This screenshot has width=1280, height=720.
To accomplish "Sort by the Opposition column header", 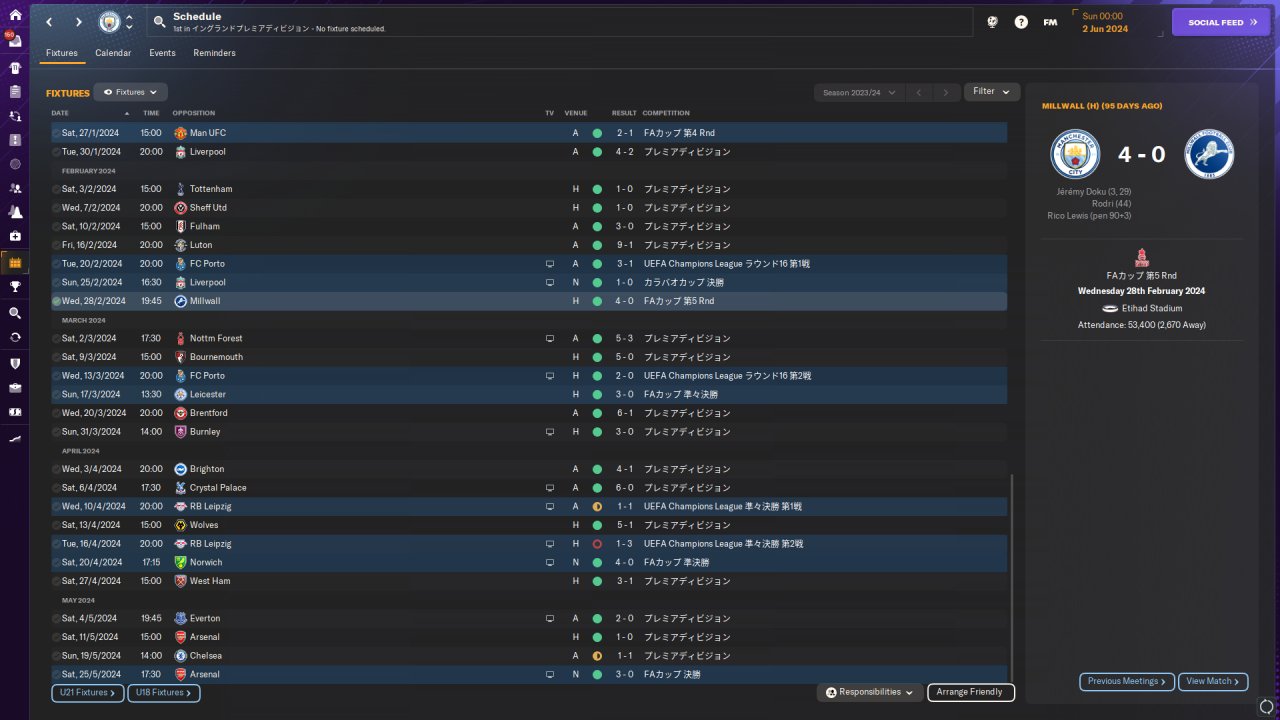I will (194, 113).
